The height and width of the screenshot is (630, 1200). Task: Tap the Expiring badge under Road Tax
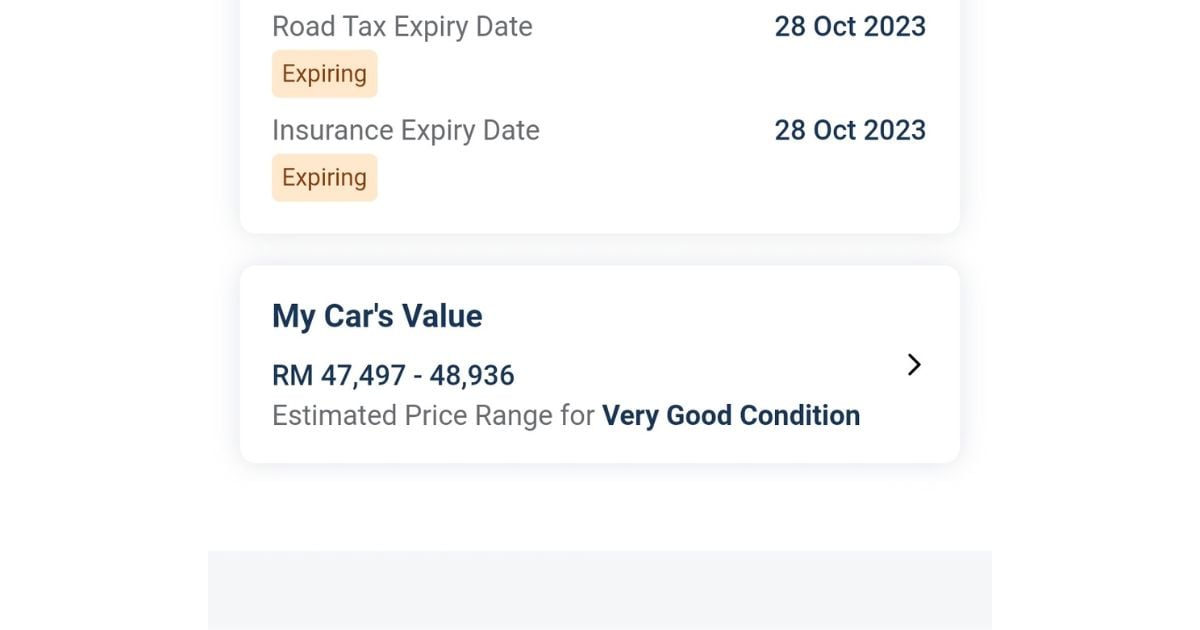point(324,74)
